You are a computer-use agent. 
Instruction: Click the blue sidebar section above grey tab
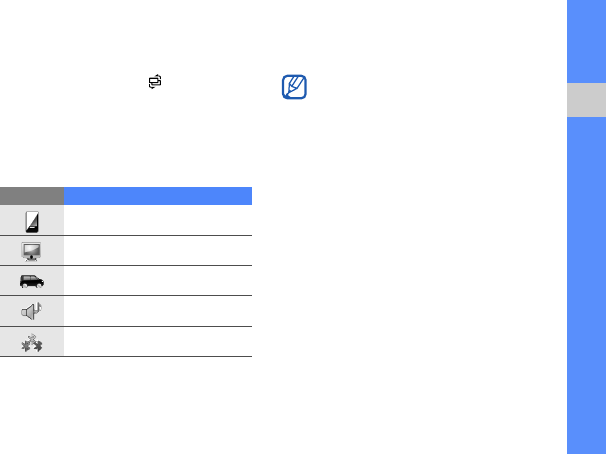click(586, 41)
